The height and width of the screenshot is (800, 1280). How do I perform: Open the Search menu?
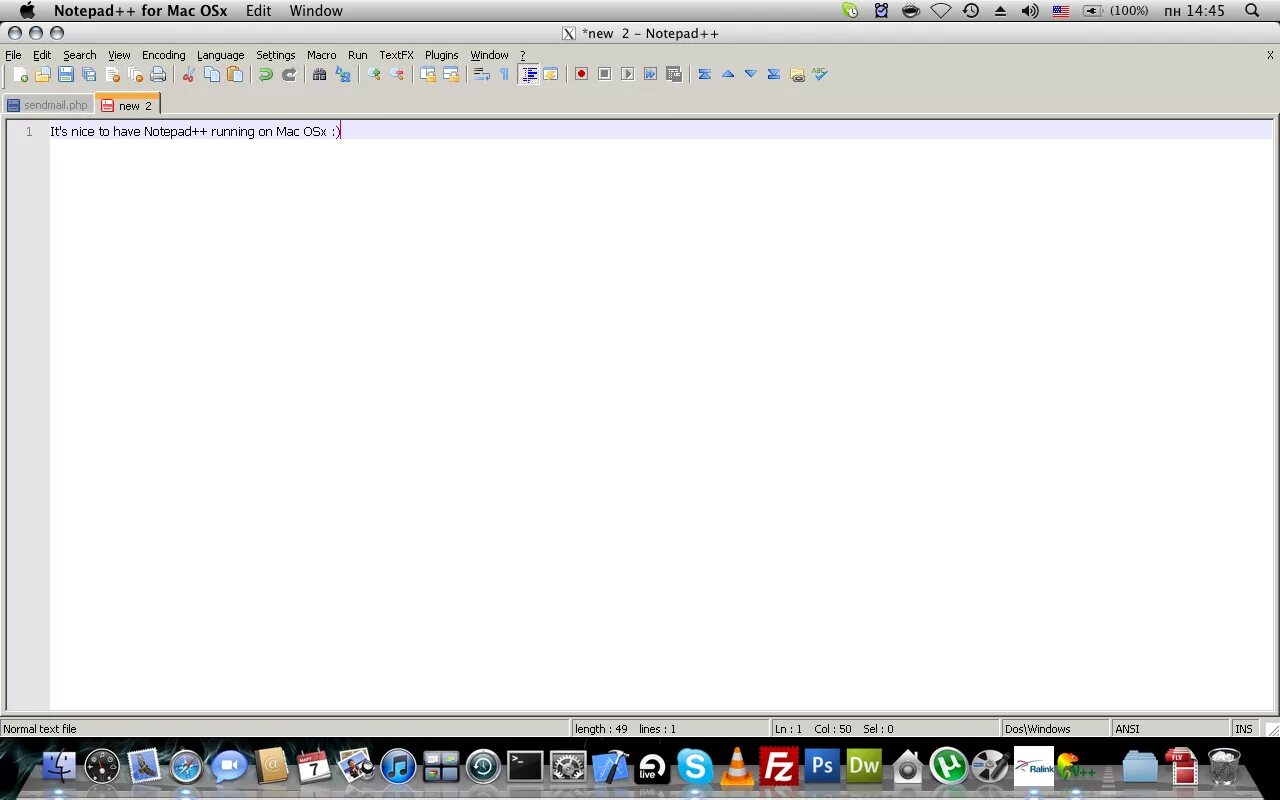tap(80, 55)
